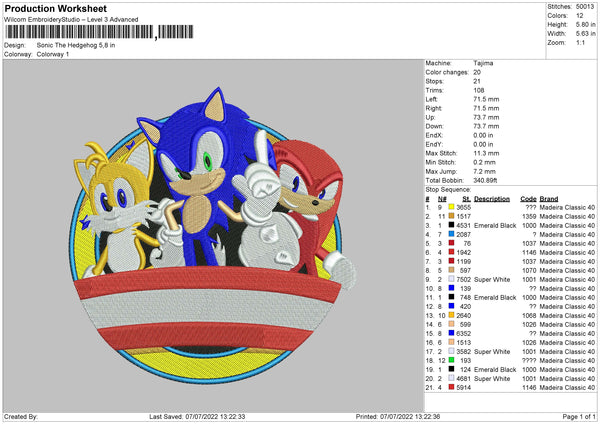This screenshot has width=600, height=424.
Task: Click the Code column header
Action: point(528,199)
